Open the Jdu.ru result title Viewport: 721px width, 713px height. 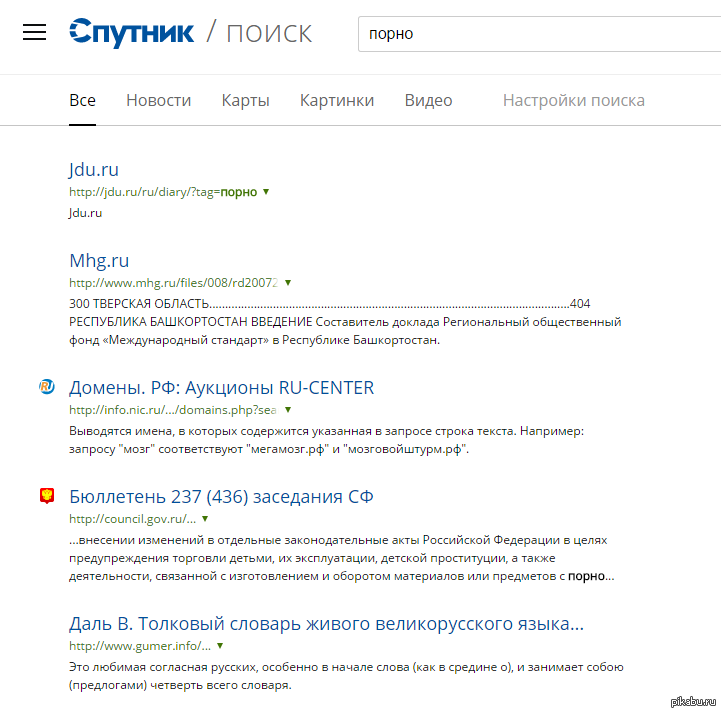coord(94,170)
